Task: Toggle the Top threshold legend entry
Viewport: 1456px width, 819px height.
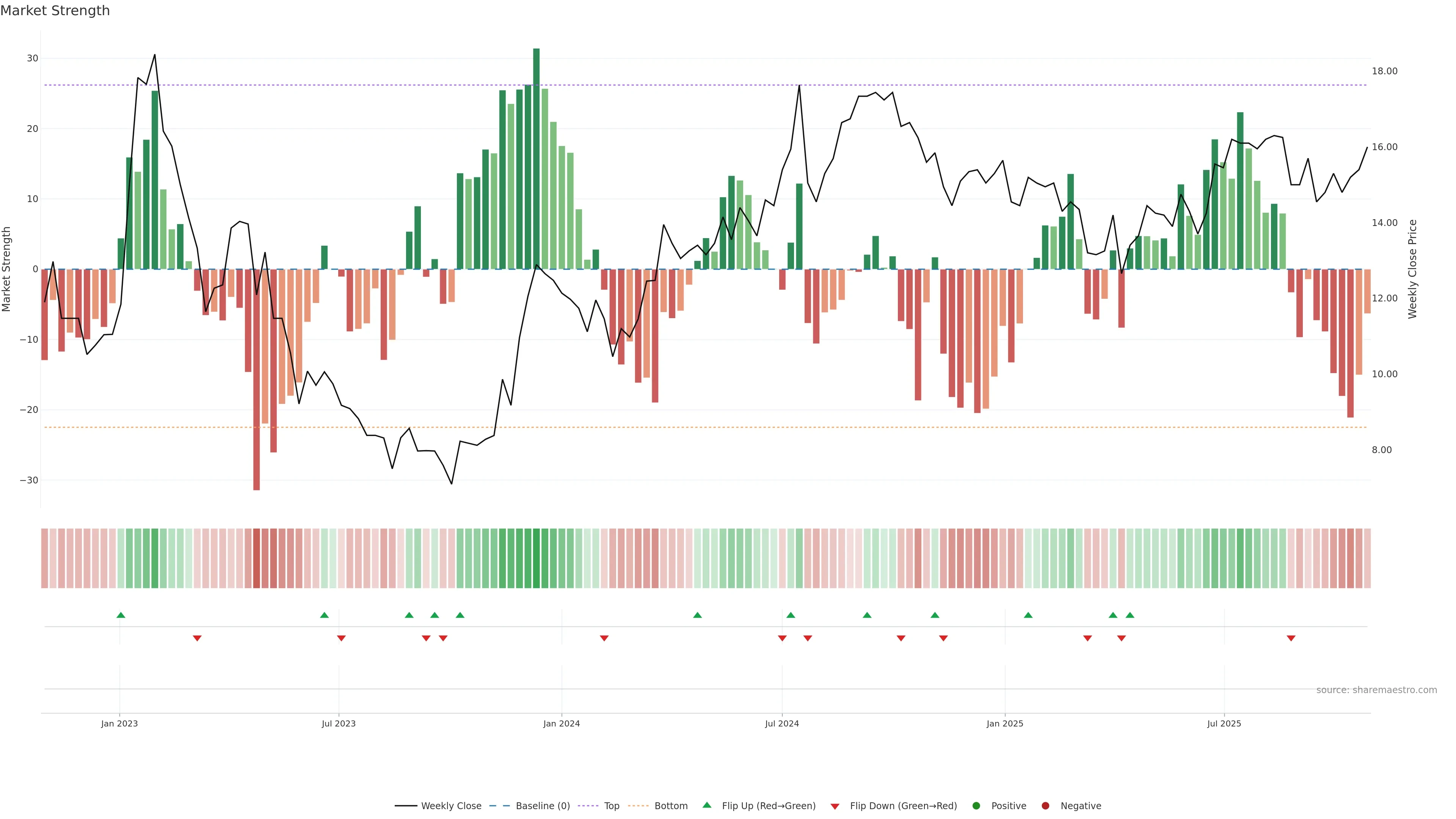Action: [x=612, y=806]
